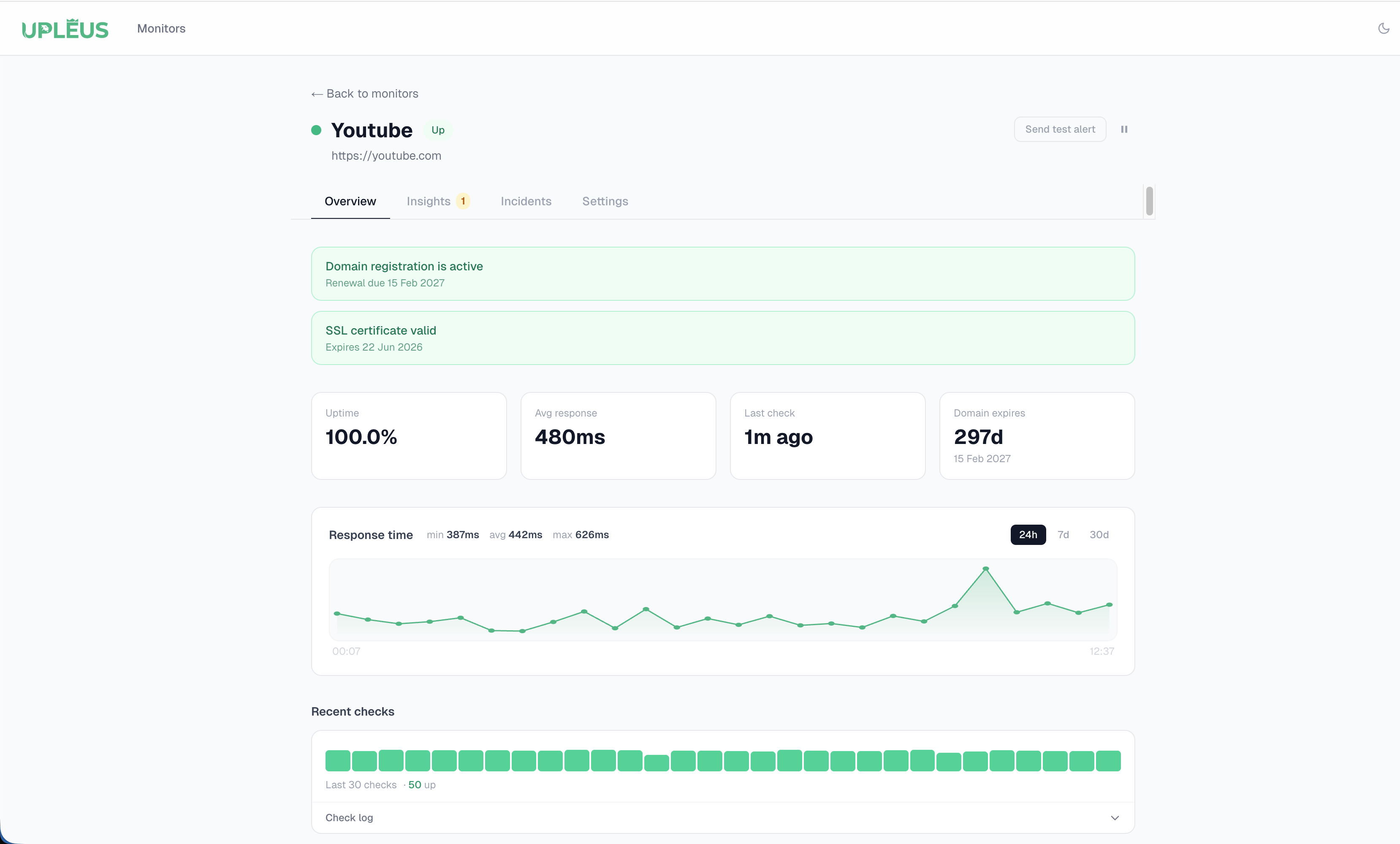The height and width of the screenshot is (844, 1400).
Task: Go back to monitors link
Action: [365, 94]
